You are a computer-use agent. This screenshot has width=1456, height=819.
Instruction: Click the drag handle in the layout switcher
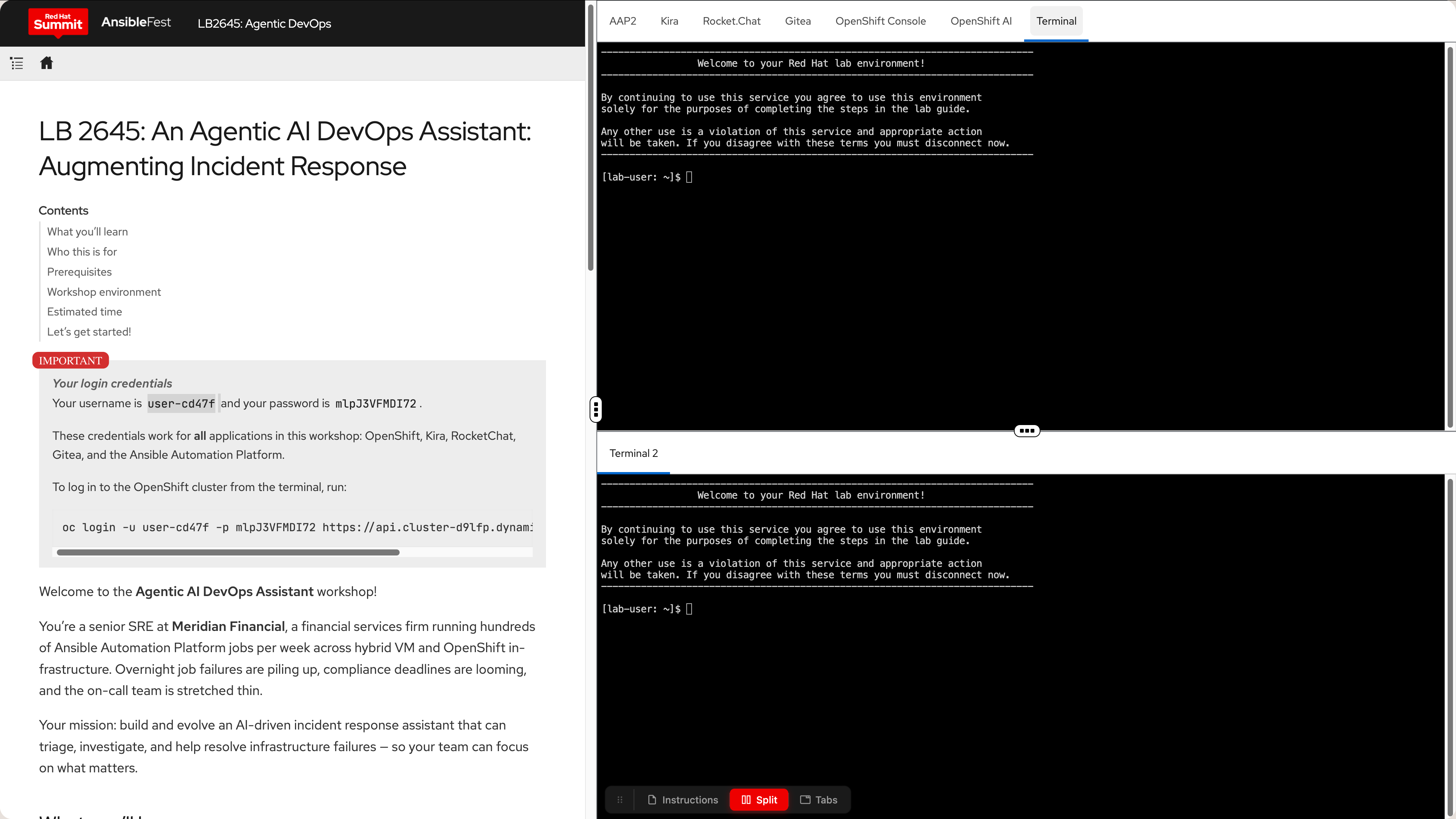(620, 800)
